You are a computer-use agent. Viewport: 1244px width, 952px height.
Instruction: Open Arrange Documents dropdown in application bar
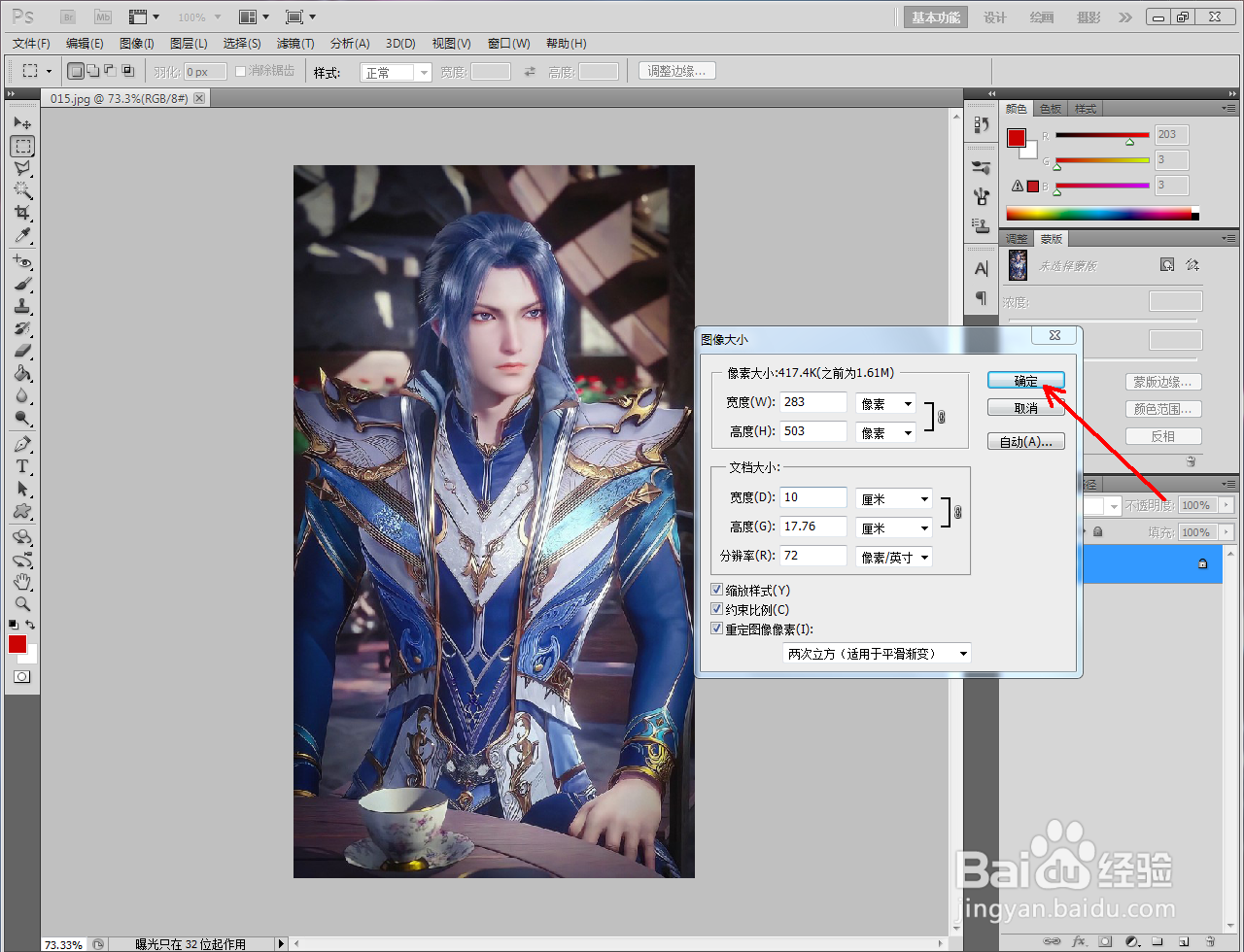point(254,17)
